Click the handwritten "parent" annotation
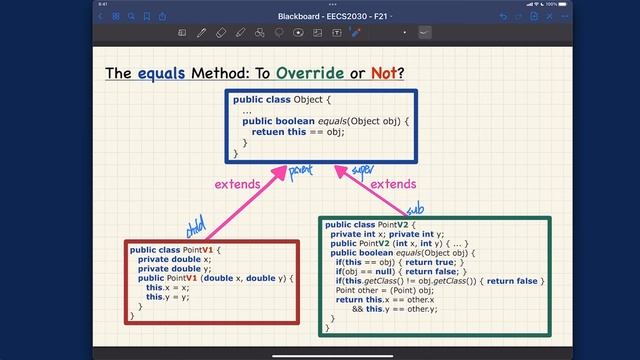640x360 pixels. pos(301,171)
